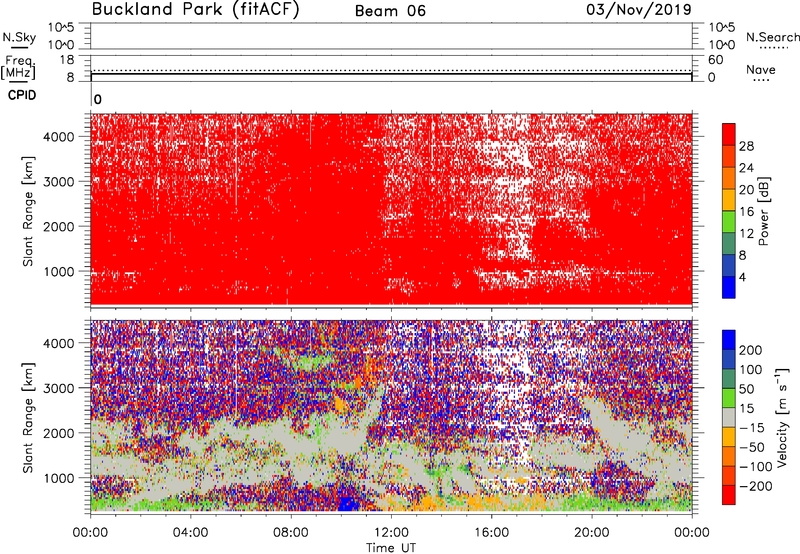Click the date '03/Nov/2019'
Screen dimensions: 800x554
click(x=639, y=10)
